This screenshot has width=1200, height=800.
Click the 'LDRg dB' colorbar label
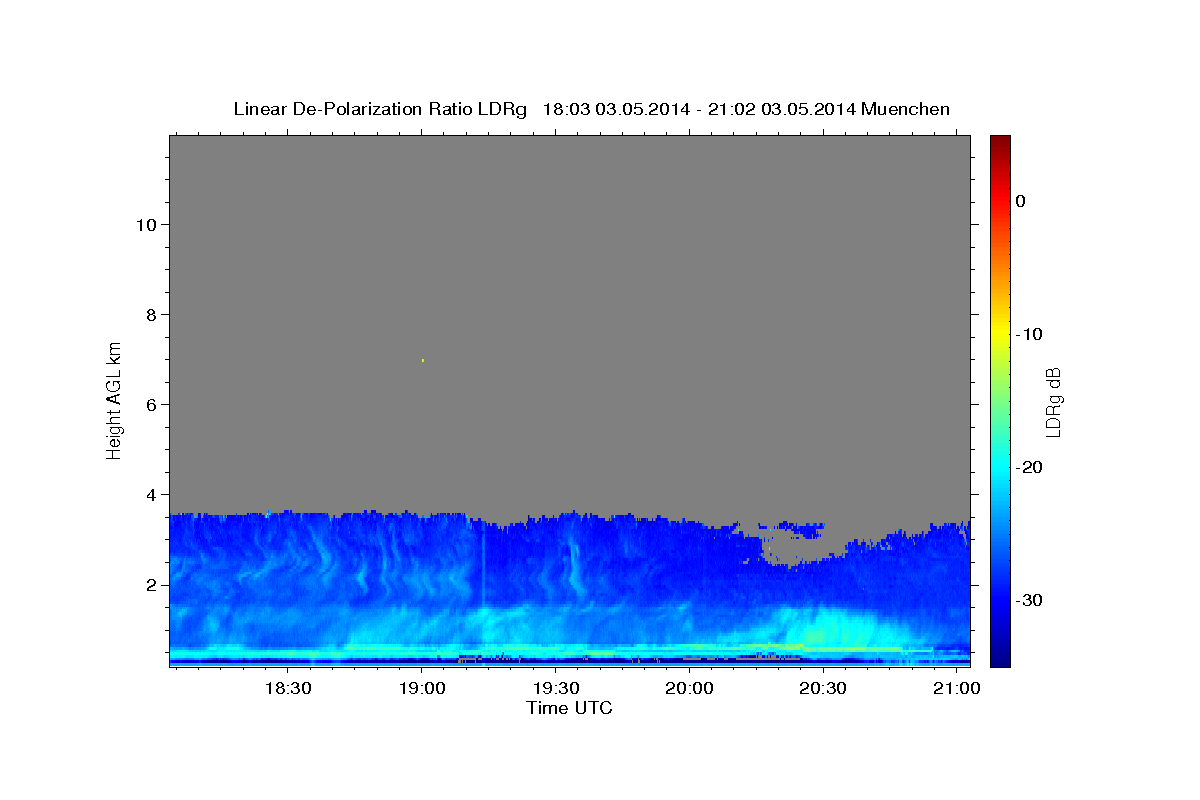[x=1053, y=401]
